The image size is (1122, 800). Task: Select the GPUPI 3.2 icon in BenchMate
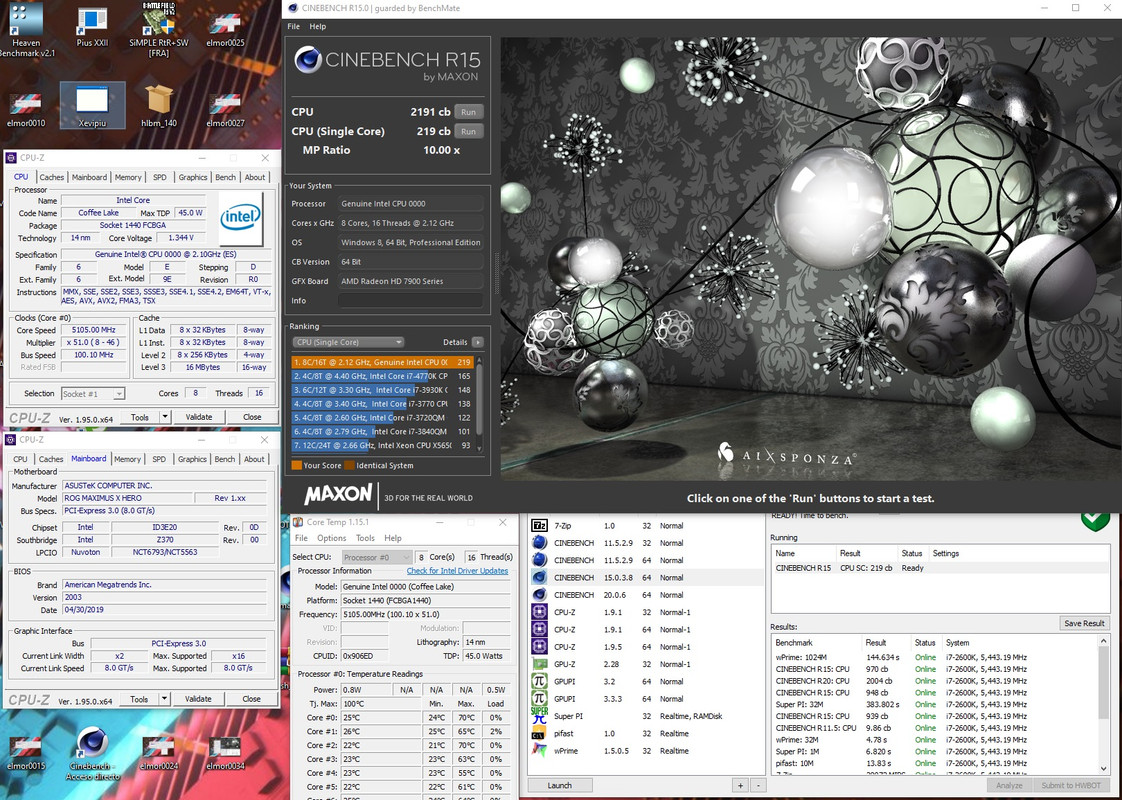(540, 681)
